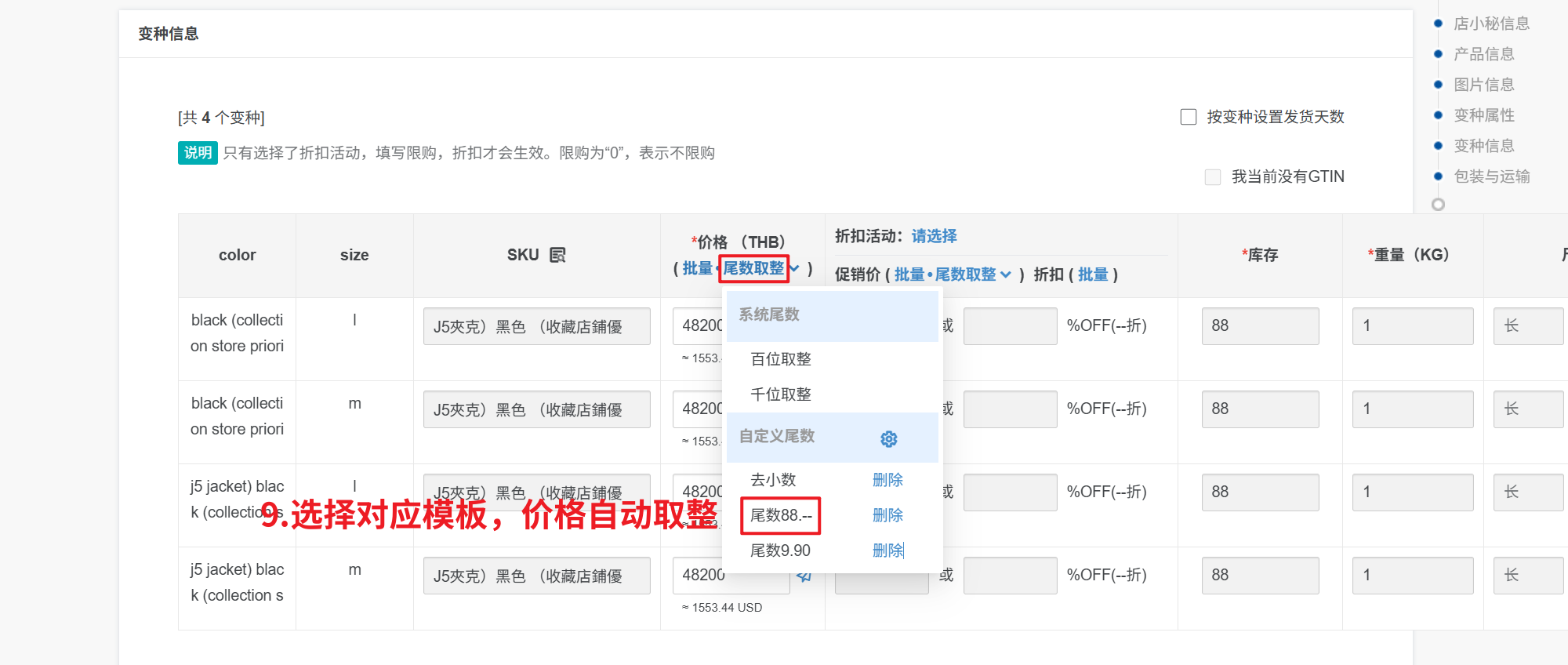
Task: Click 批量 link beside 折扣
Action: [x=1093, y=274]
